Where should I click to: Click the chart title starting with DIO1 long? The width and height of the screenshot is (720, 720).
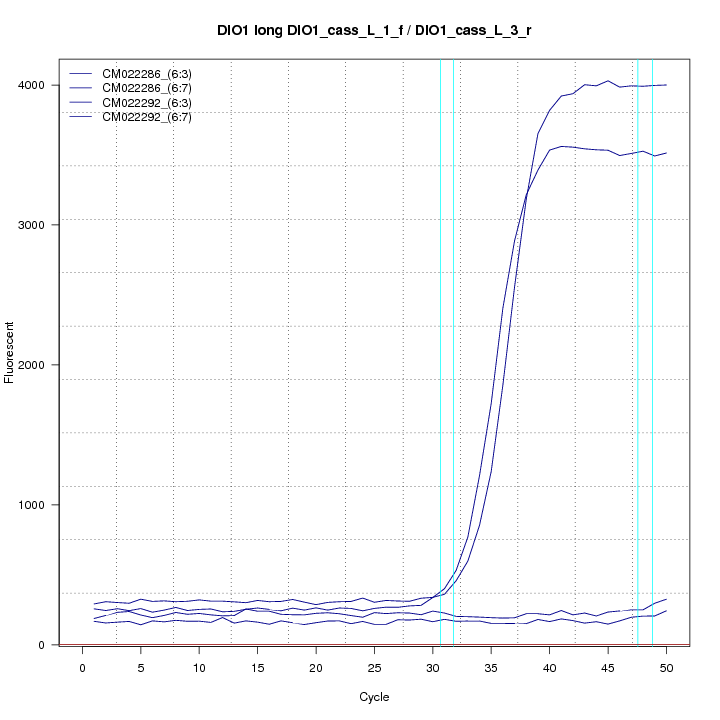[x=374, y=31]
